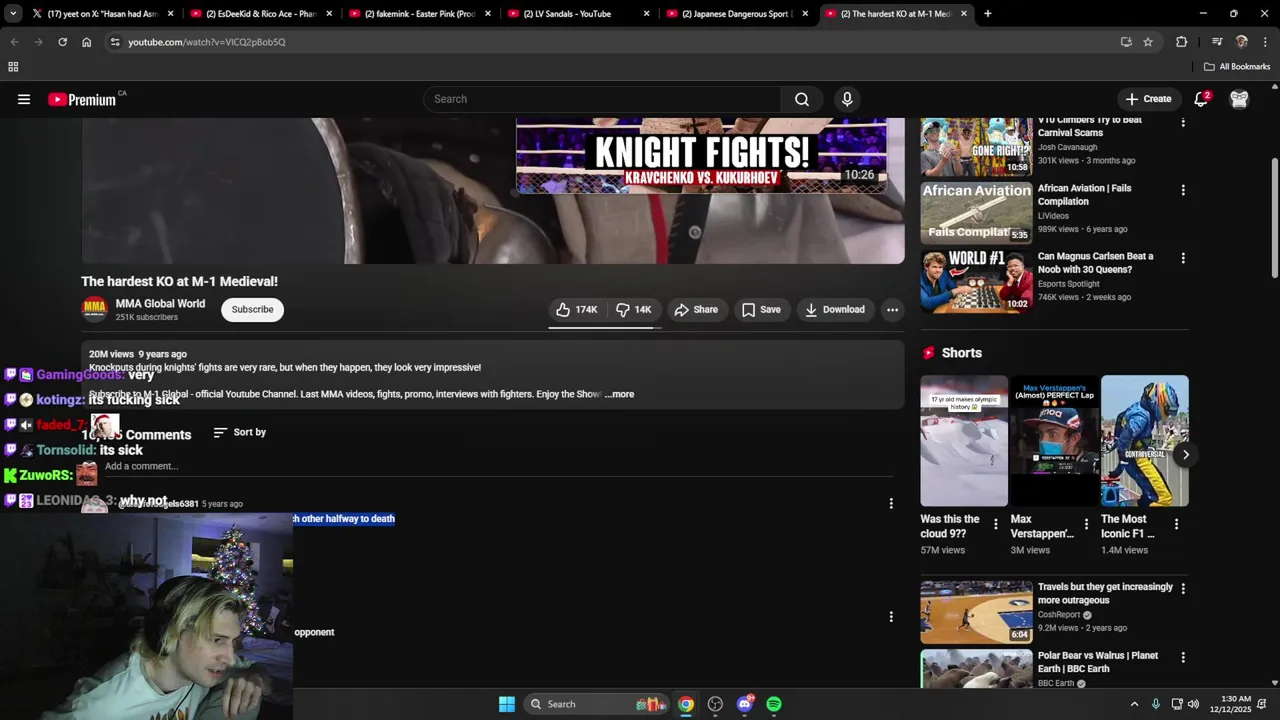Open Discord from the taskbar
Viewport: 1280px width, 720px height.
point(745,704)
